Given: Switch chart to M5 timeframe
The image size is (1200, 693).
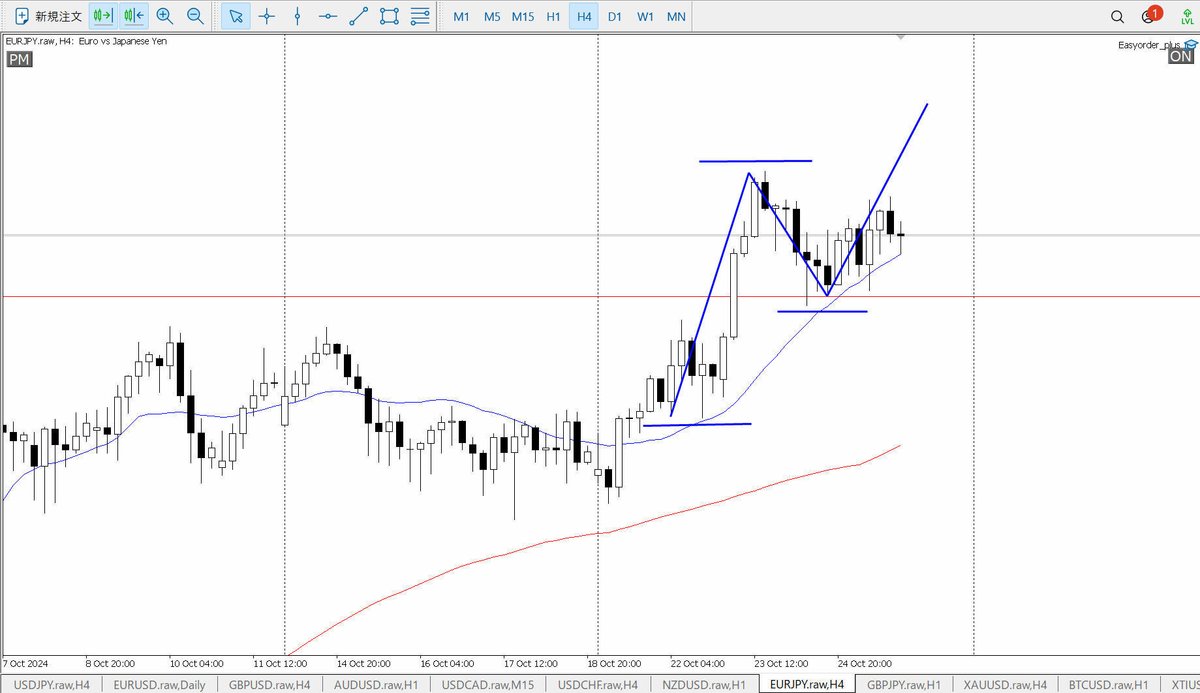Looking at the screenshot, I should pos(491,17).
